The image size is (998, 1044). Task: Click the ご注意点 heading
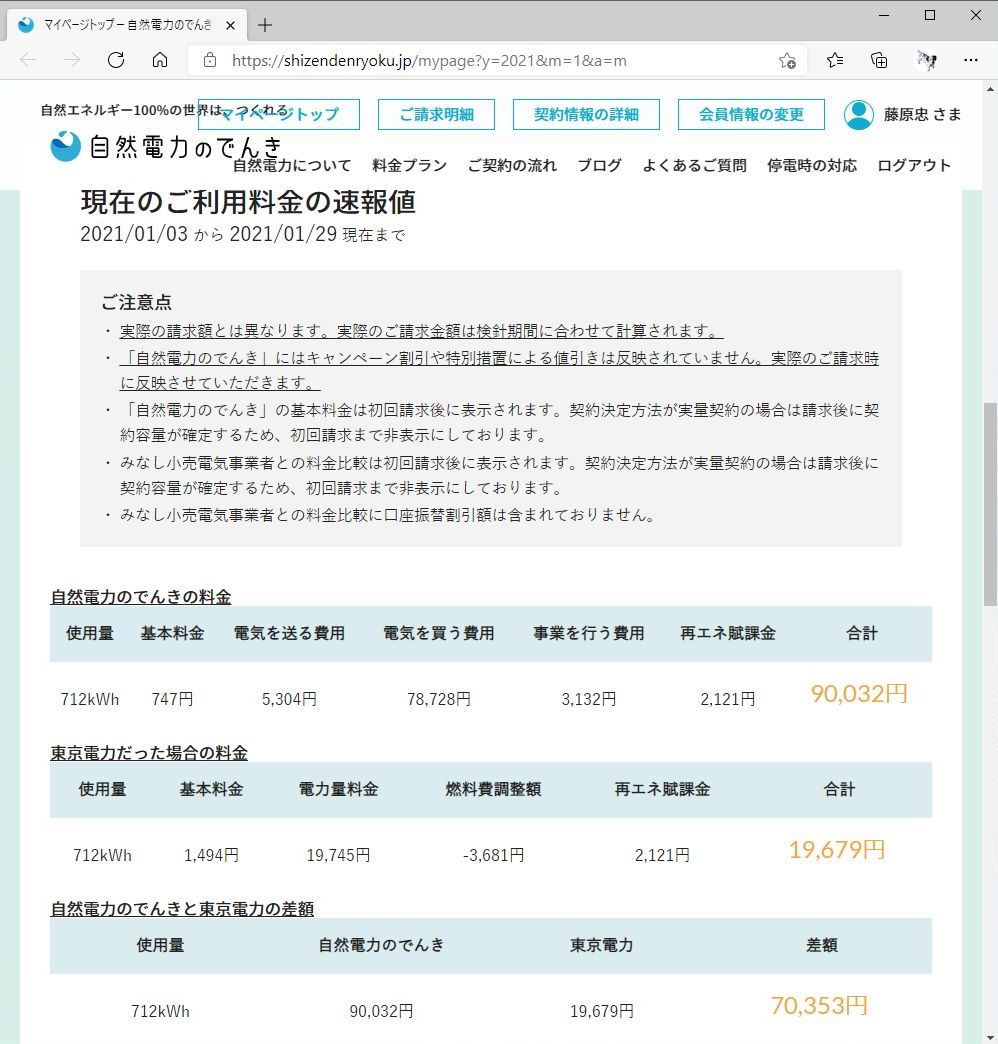click(x=136, y=302)
